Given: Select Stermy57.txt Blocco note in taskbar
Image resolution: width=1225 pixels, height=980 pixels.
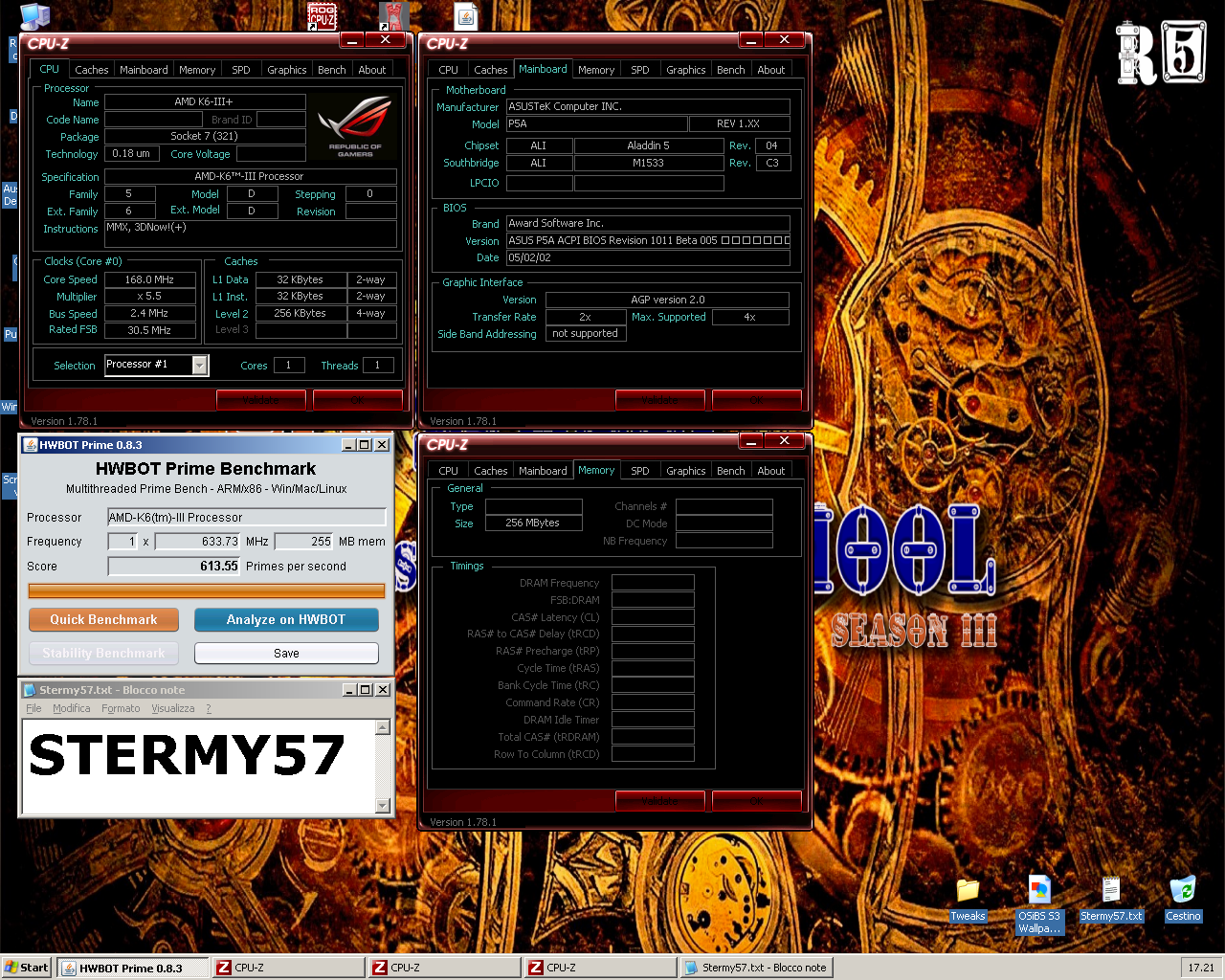Looking at the screenshot, I should [x=756, y=968].
